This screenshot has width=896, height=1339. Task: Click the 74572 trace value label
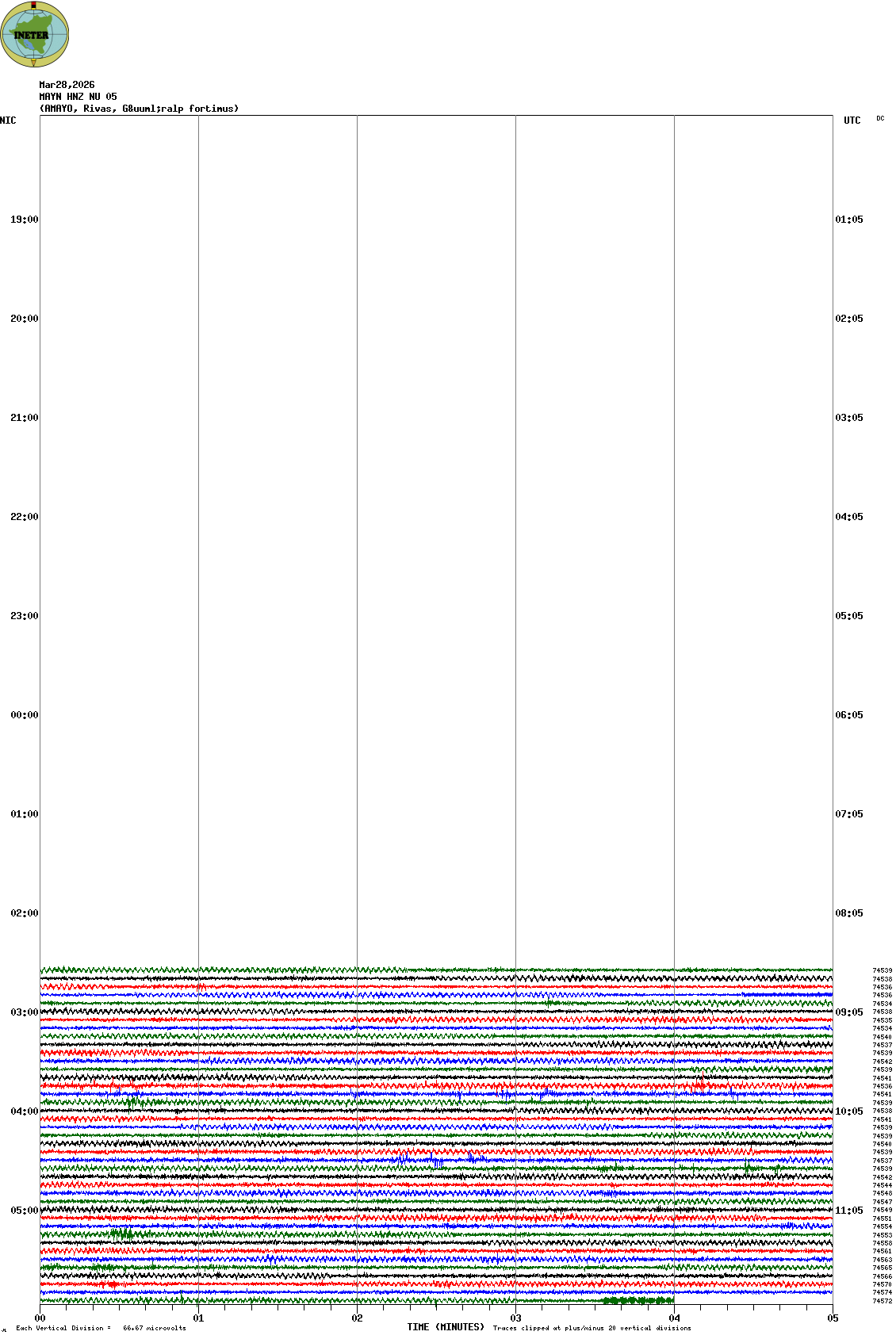(882, 1301)
